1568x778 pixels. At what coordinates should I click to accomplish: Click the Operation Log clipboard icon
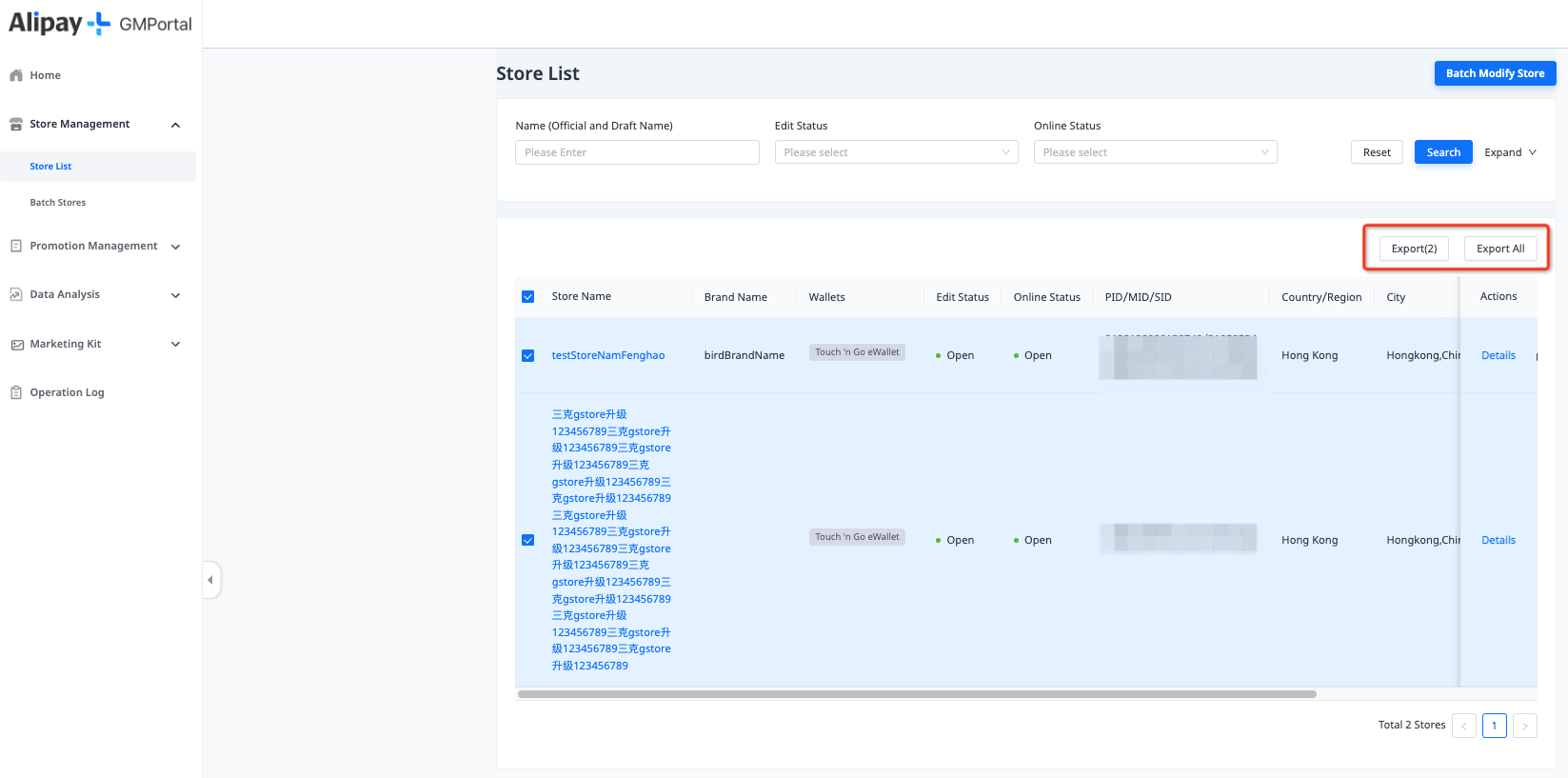click(x=16, y=392)
